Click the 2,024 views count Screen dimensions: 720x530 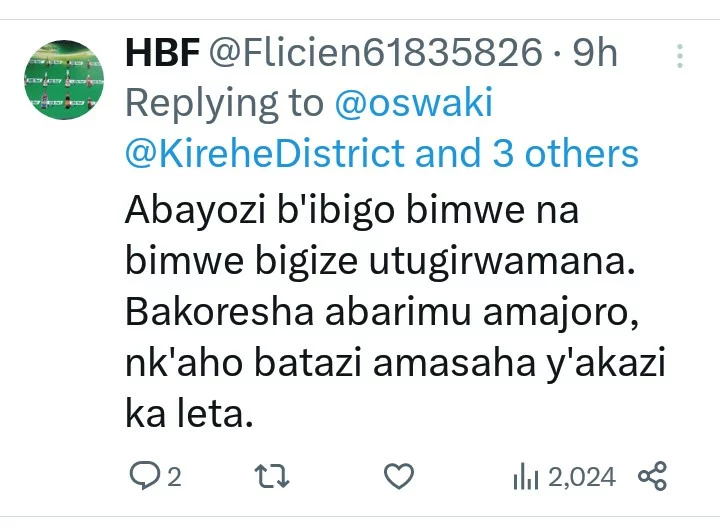click(x=582, y=477)
